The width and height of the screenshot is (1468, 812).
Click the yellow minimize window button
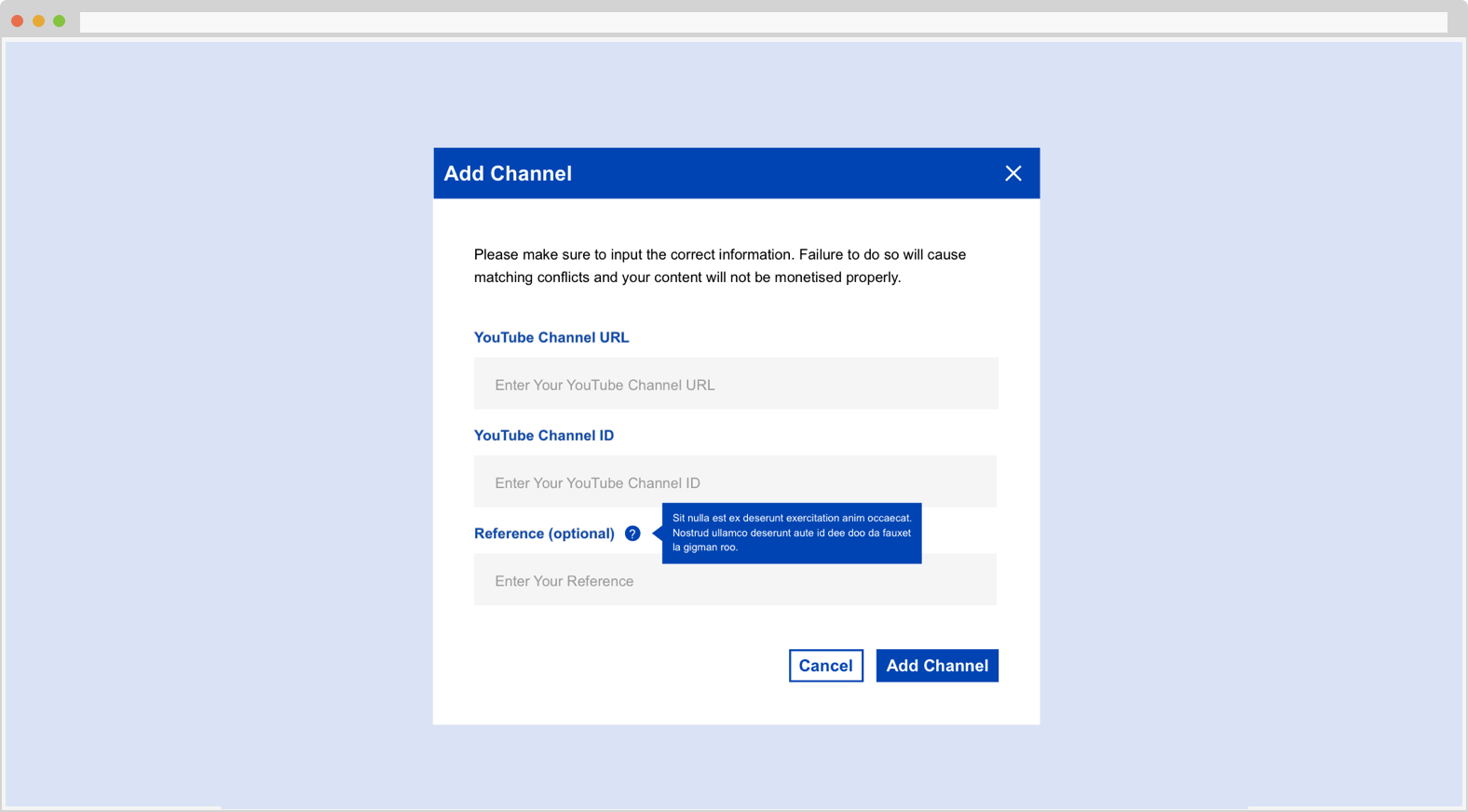pos(38,20)
